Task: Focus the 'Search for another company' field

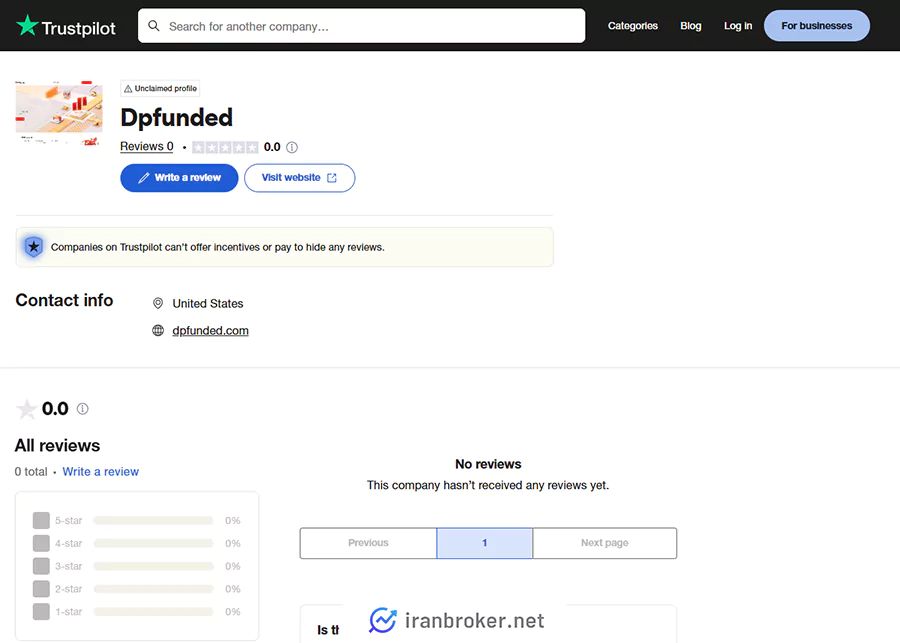Action: coord(362,26)
